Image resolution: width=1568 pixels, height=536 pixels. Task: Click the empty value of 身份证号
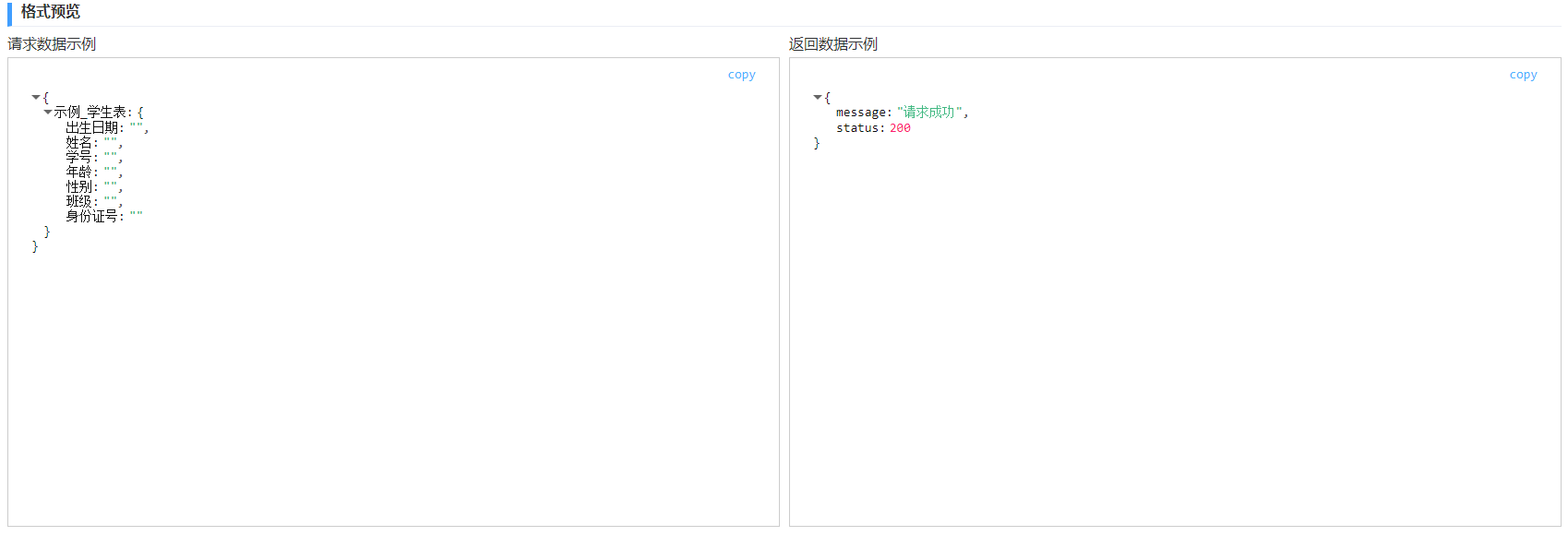coord(136,215)
